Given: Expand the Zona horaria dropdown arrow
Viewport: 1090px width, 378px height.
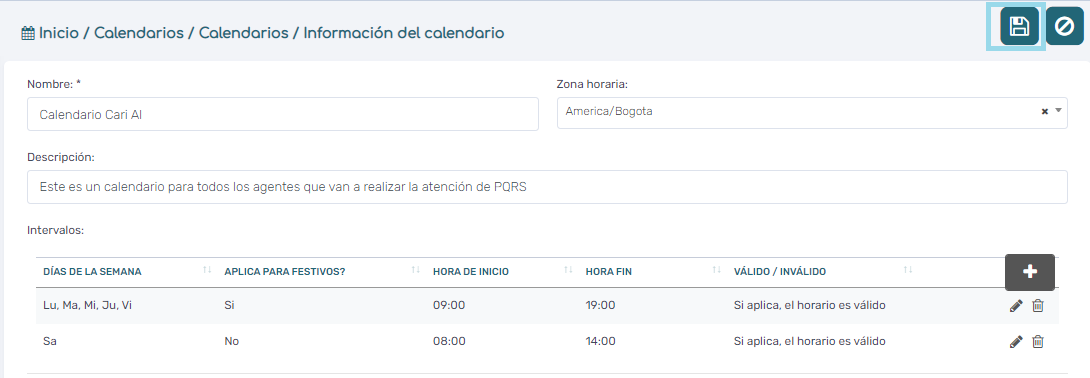Looking at the screenshot, I should pos(1058,111).
